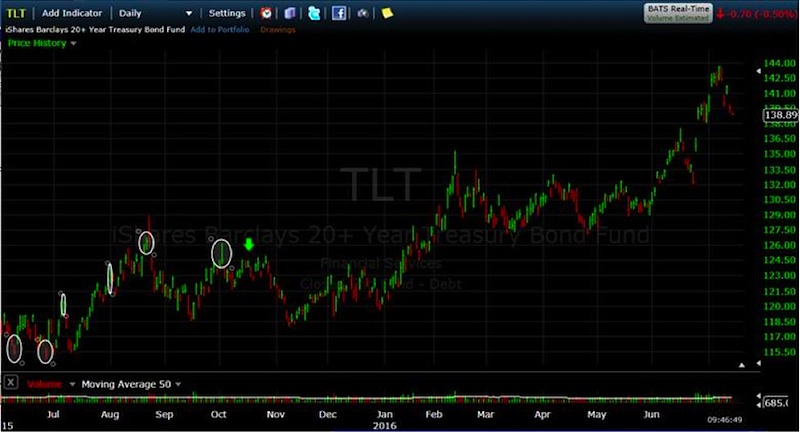Open the Drawings link
The height and width of the screenshot is (432, 800).
(x=278, y=30)
